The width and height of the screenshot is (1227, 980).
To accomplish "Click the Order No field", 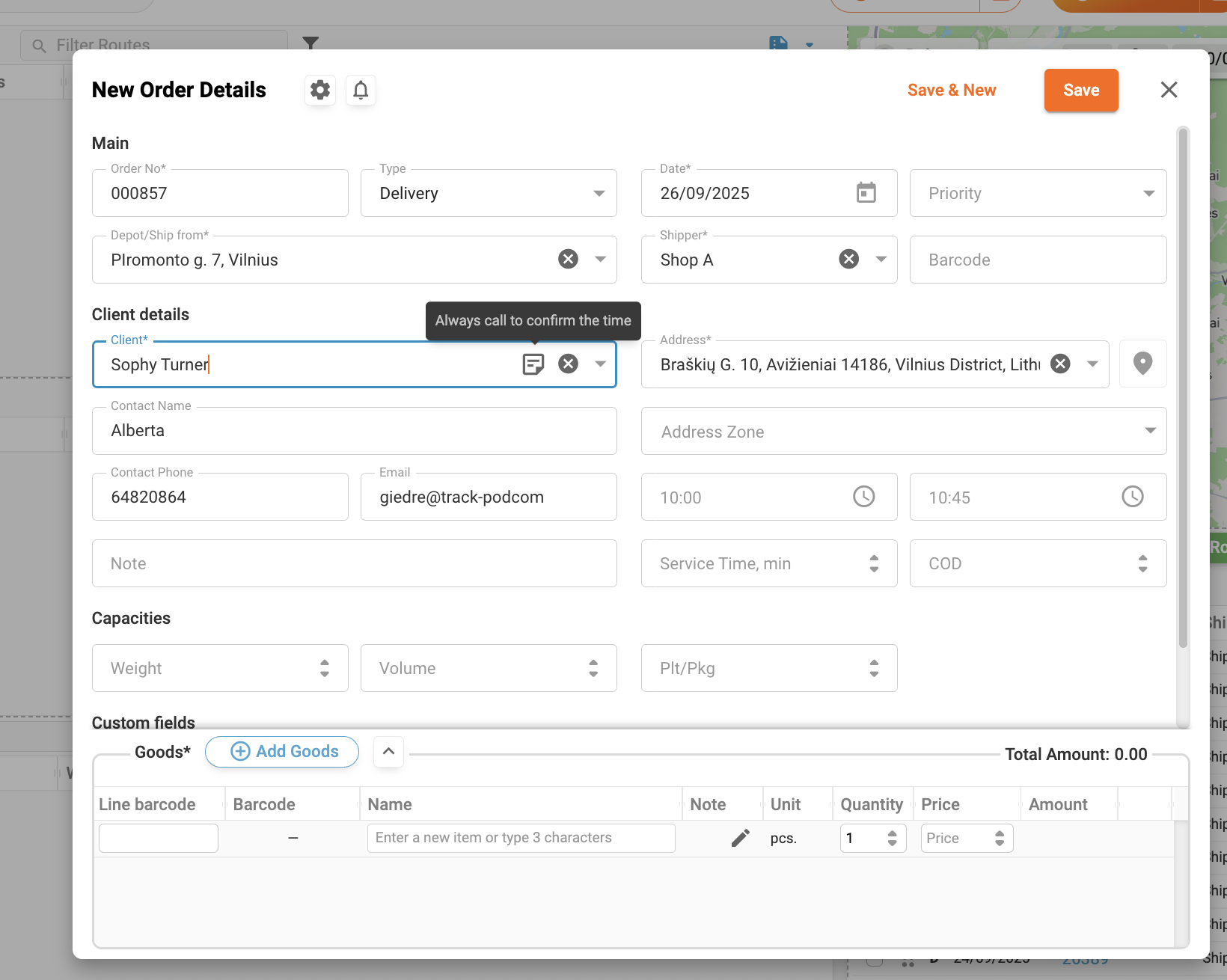I will tap(220, 193).
